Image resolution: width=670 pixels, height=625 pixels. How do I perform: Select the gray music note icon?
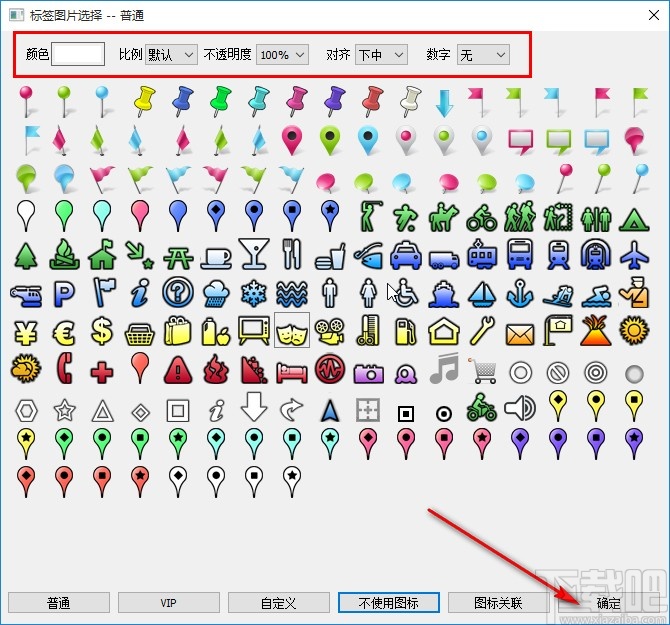[x=444, y=368]
